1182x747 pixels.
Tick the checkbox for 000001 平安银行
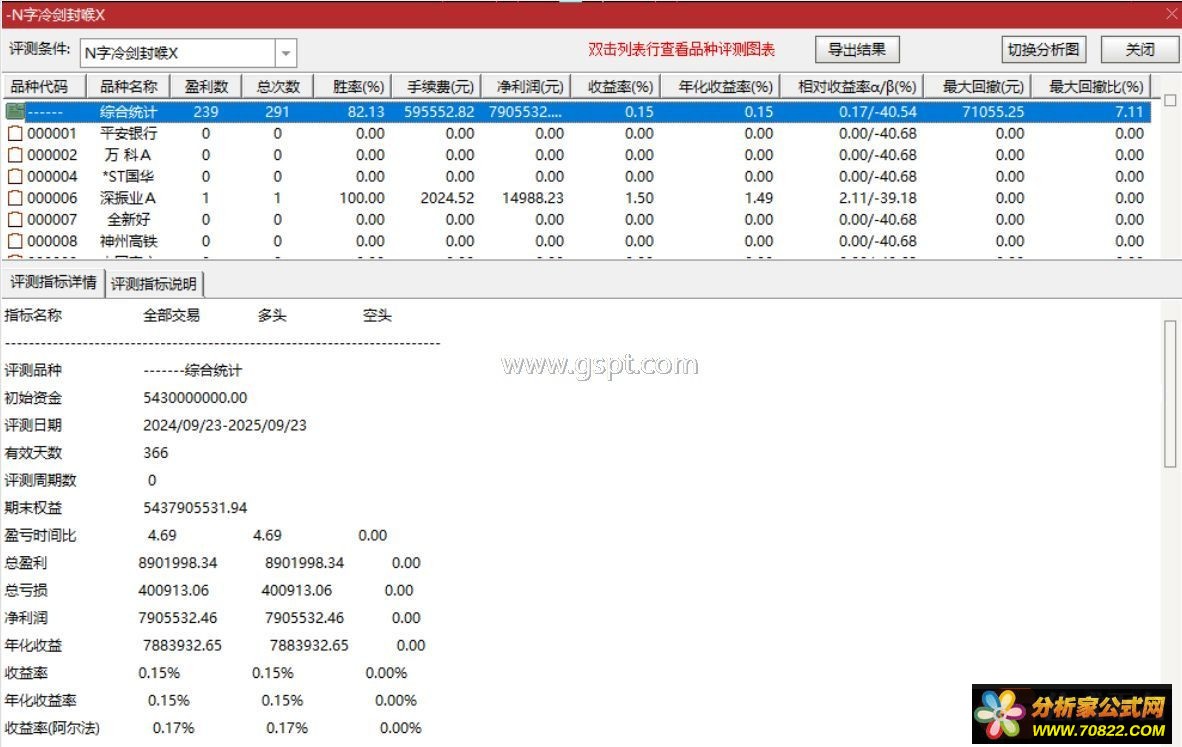pyautogui.click(x=15, y=133)
